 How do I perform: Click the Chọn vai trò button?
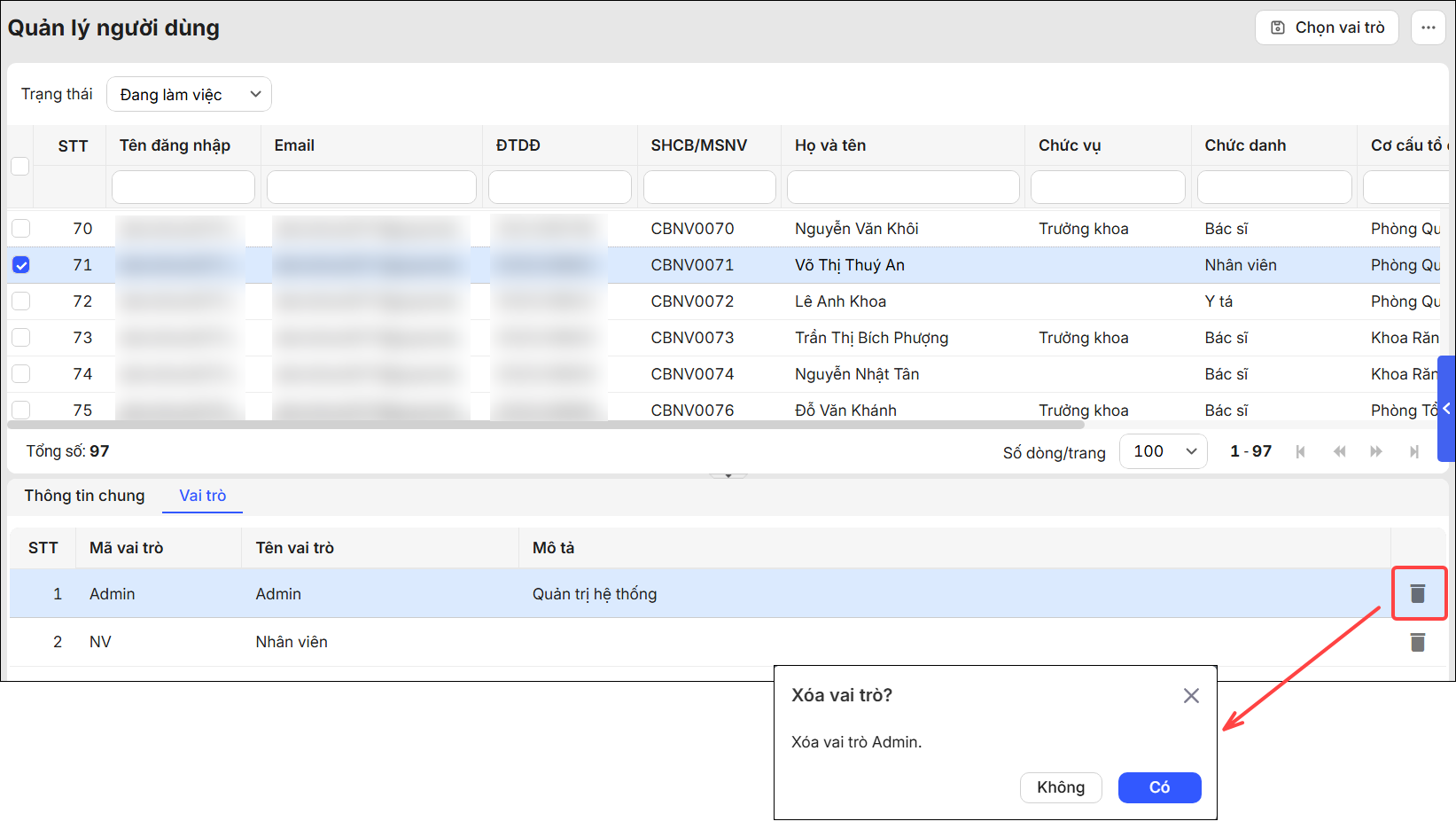click(x=1327, y=27)
